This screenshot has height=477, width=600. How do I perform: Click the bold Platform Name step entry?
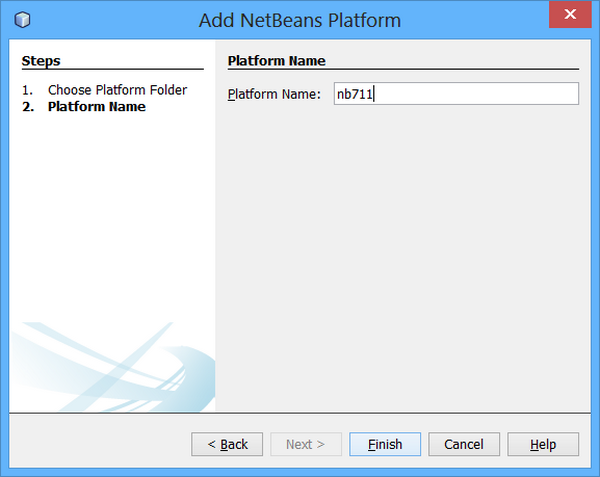pos(96,107)
